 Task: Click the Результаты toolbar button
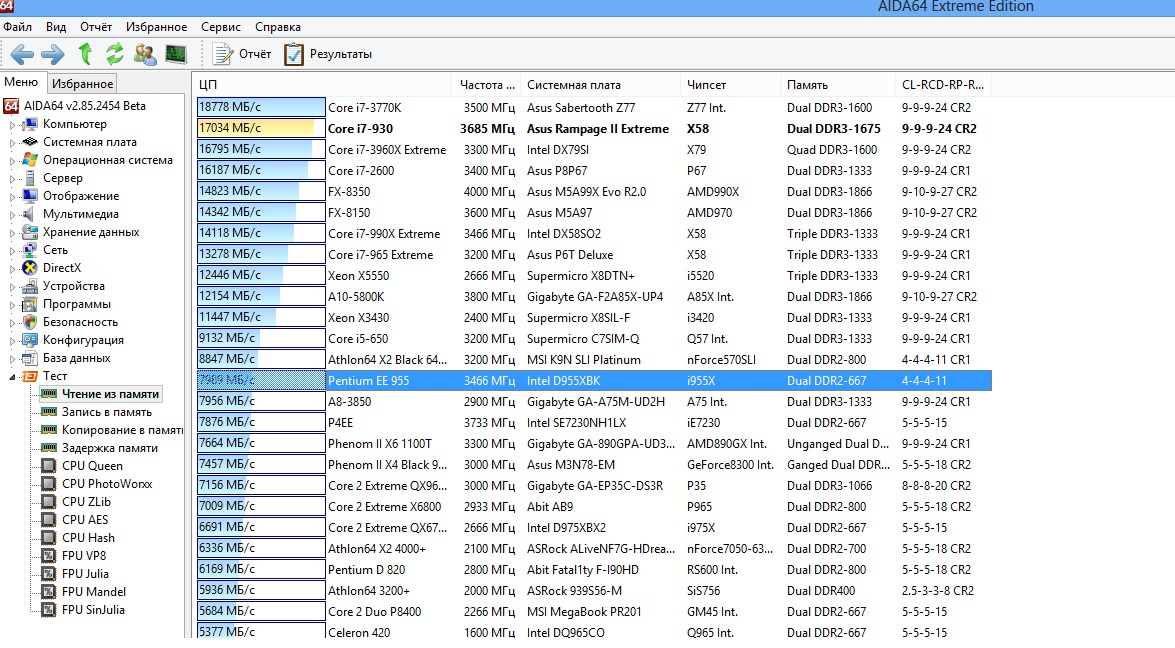point(328,54)
